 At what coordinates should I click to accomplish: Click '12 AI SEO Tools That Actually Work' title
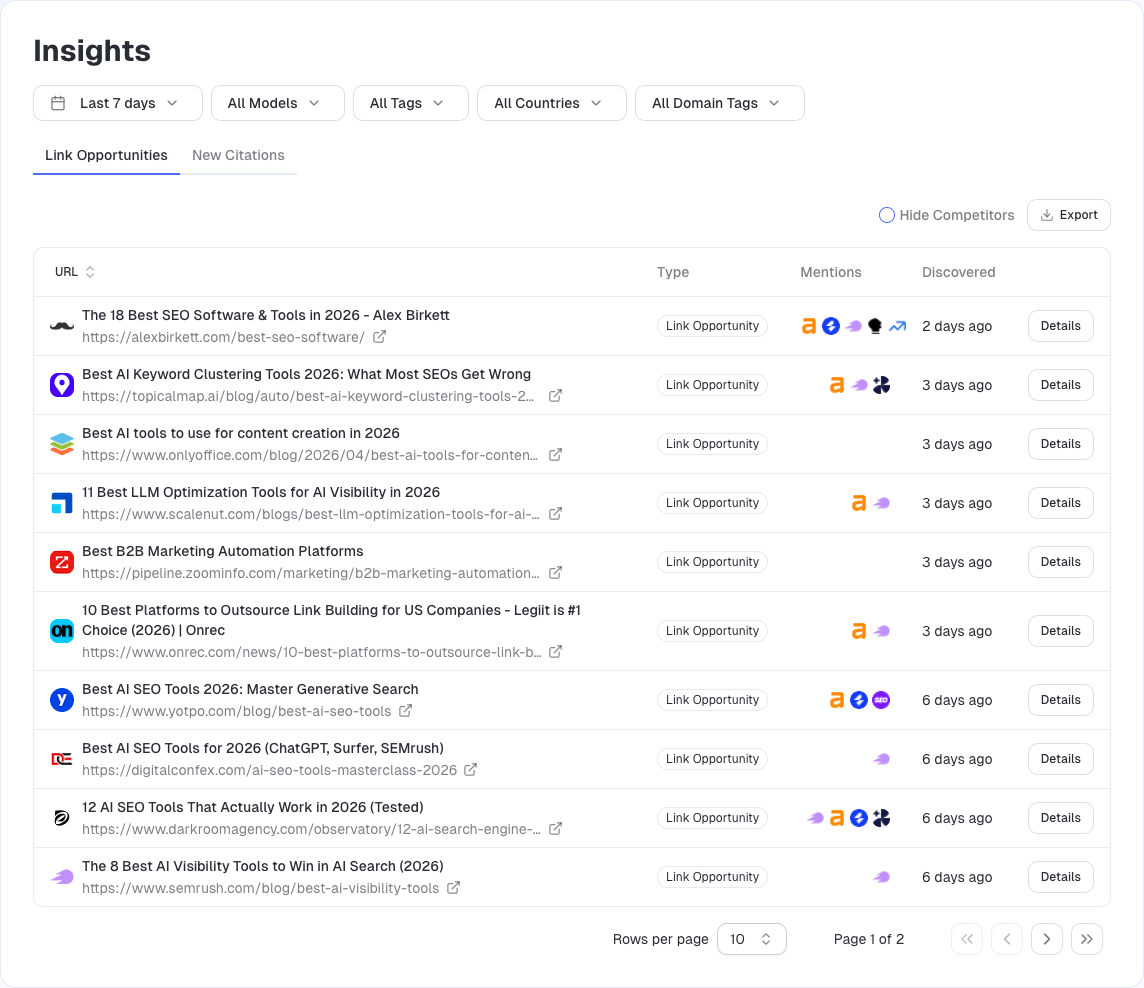click(x=252, y=807)
